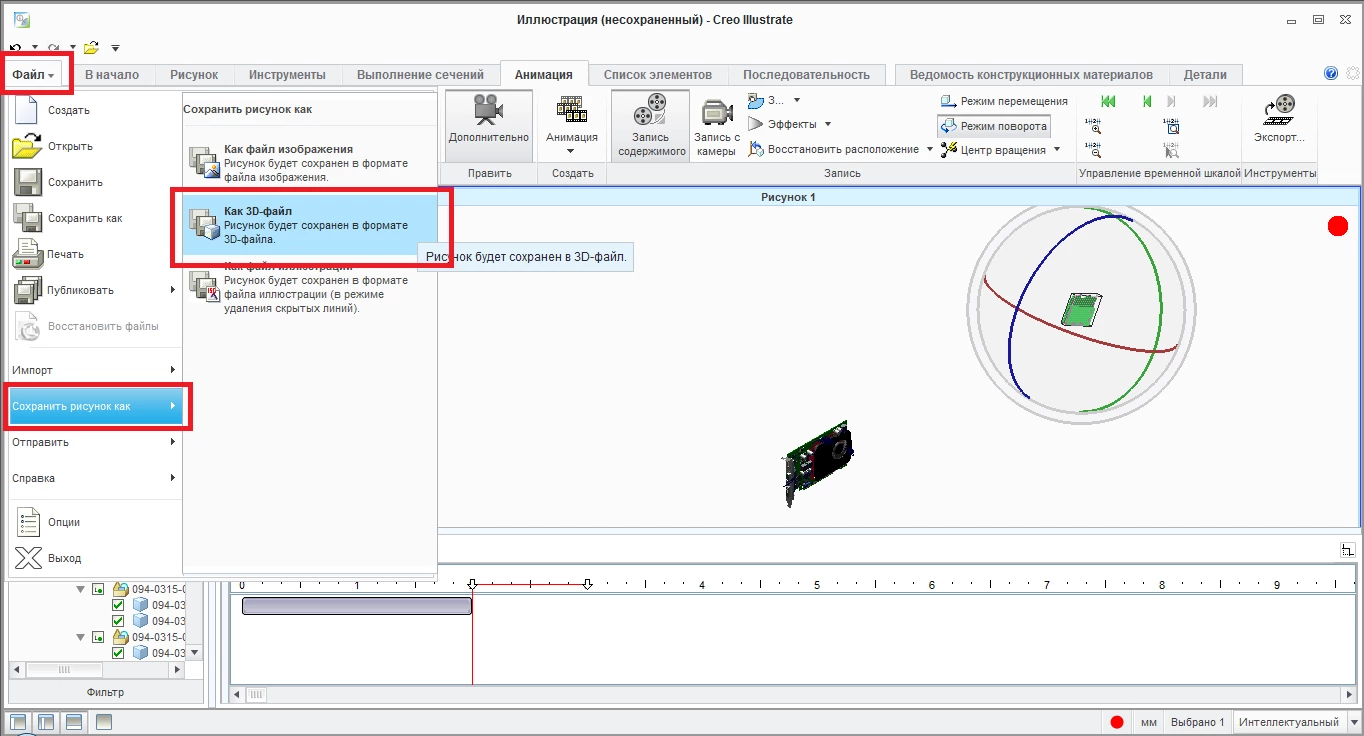Switch to the Рисунок ribbon tab
The image size is (1364, 736).
[194, 75]
